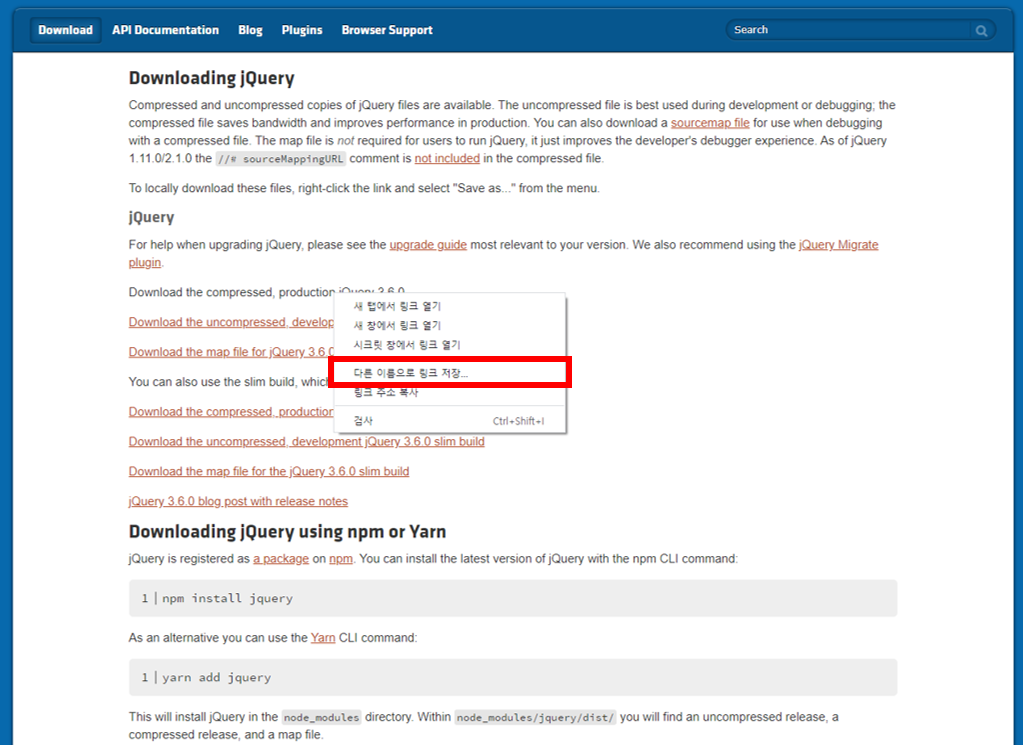Open the jQuery Migrate plugin link

coord(838,245)
